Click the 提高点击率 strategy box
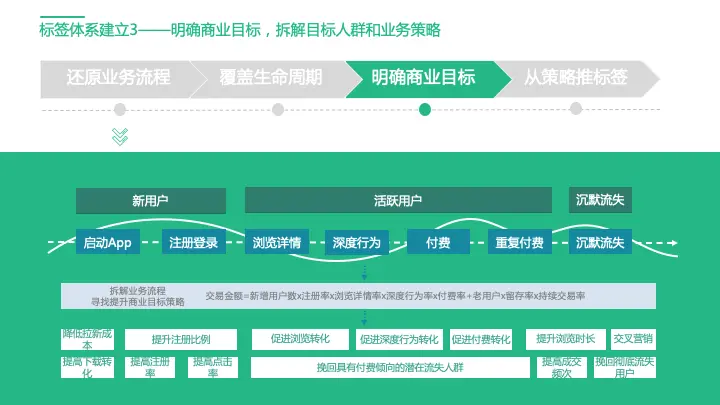The width and height of the screenshot is (720, 405). click(x=213, y=368)
